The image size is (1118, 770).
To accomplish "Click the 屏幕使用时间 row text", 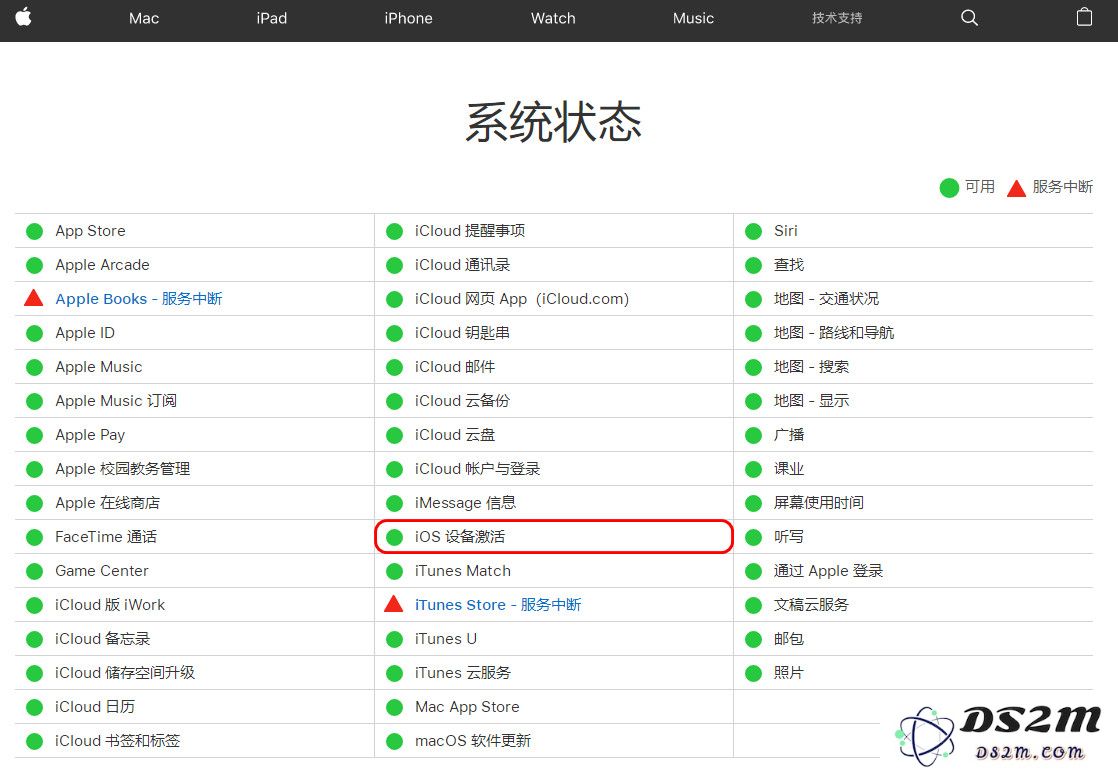I will tap(819, 503).
